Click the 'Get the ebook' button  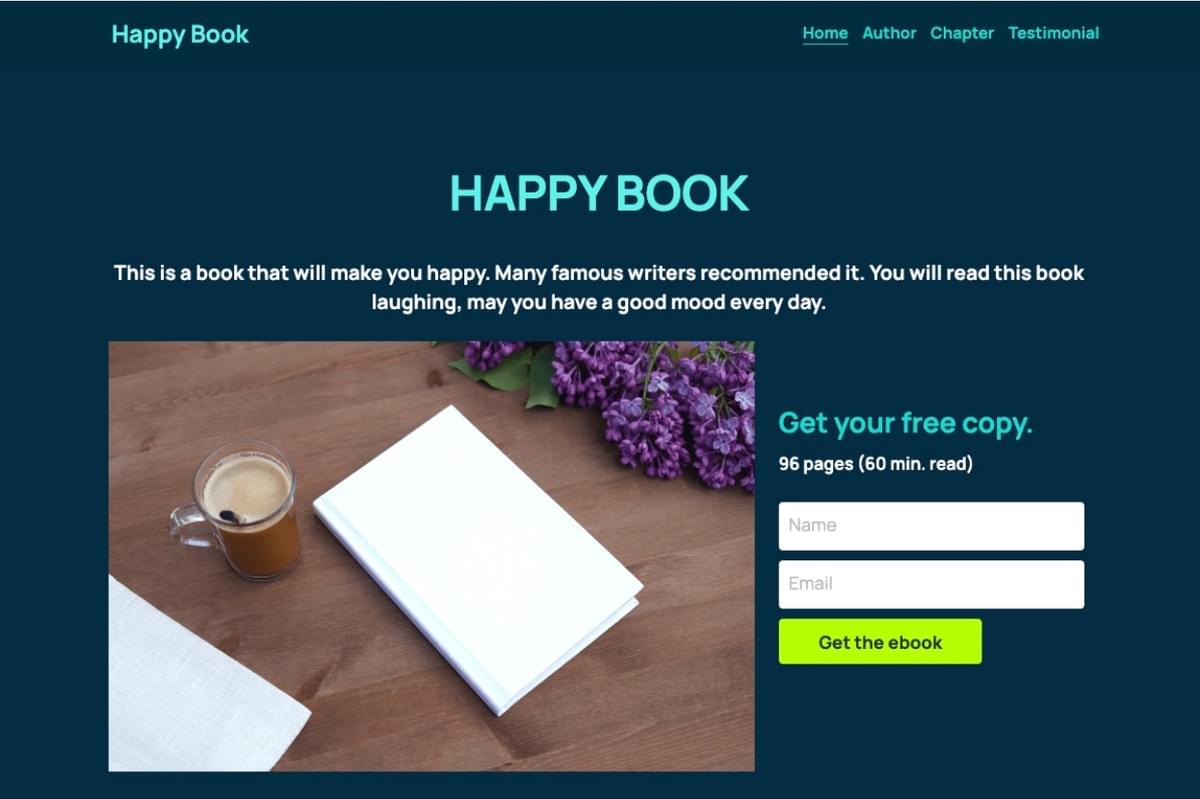click(x=880, y=642)
